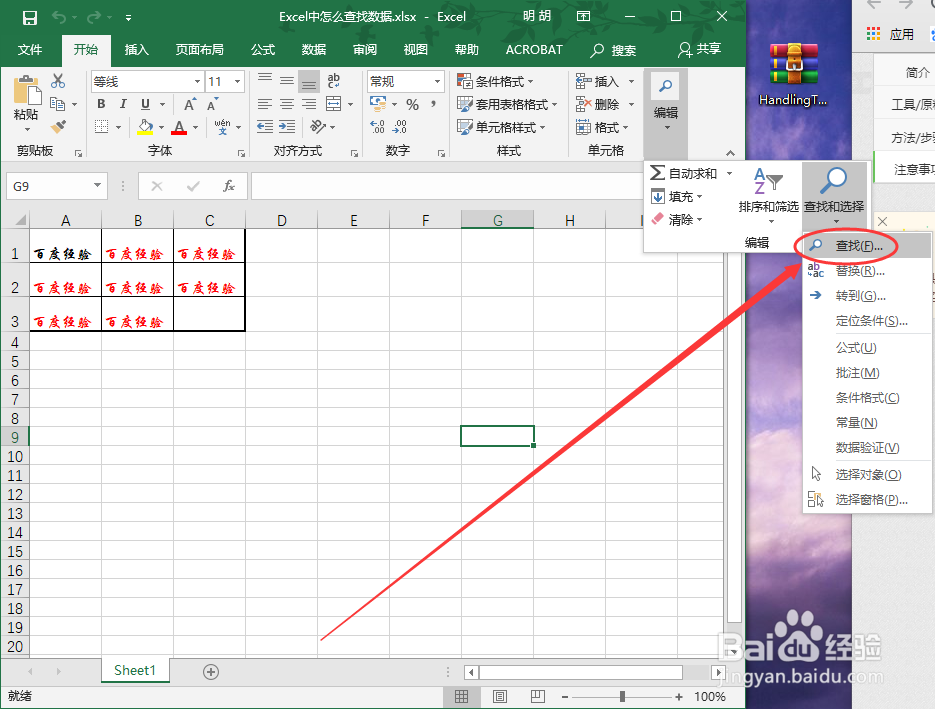Select Go To (转到) menu item
Screen dimensions: 935x709
pyautogui.click(x=868, y=296)
